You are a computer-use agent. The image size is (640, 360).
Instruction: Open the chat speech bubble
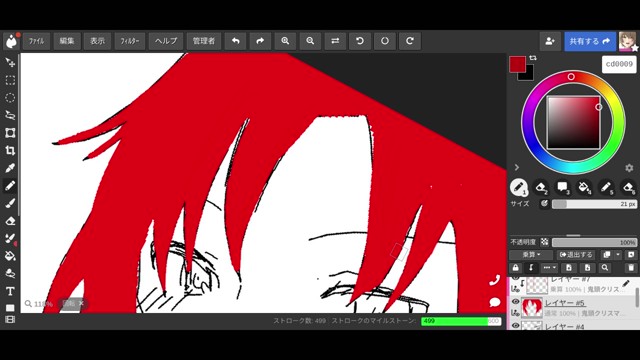point(495,302)
